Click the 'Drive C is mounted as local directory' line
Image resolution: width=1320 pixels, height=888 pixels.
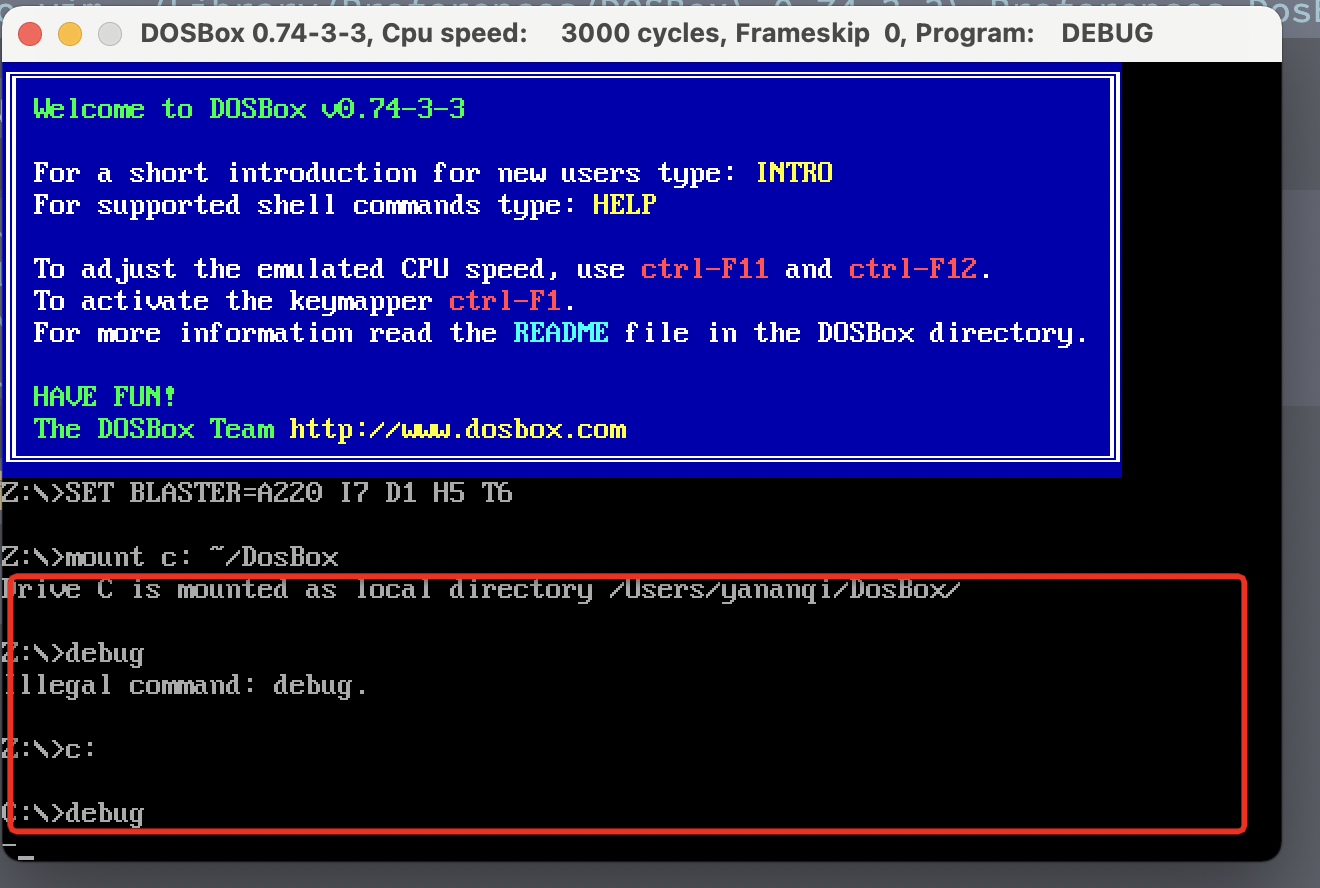[x=481, y=588]
